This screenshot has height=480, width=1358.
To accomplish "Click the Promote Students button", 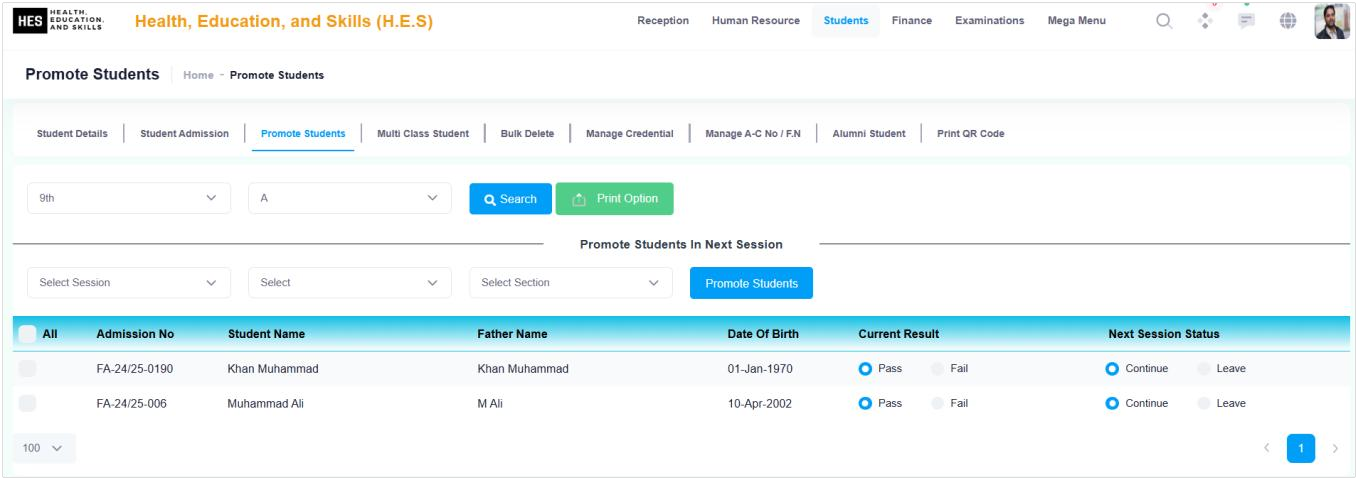I will click(751, 283).
